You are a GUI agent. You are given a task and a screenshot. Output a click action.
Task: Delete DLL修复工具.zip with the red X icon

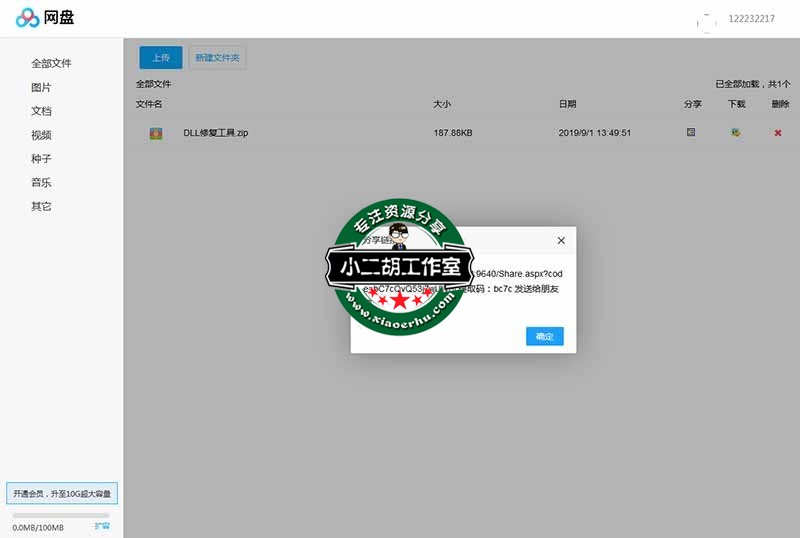click(778, 133)
